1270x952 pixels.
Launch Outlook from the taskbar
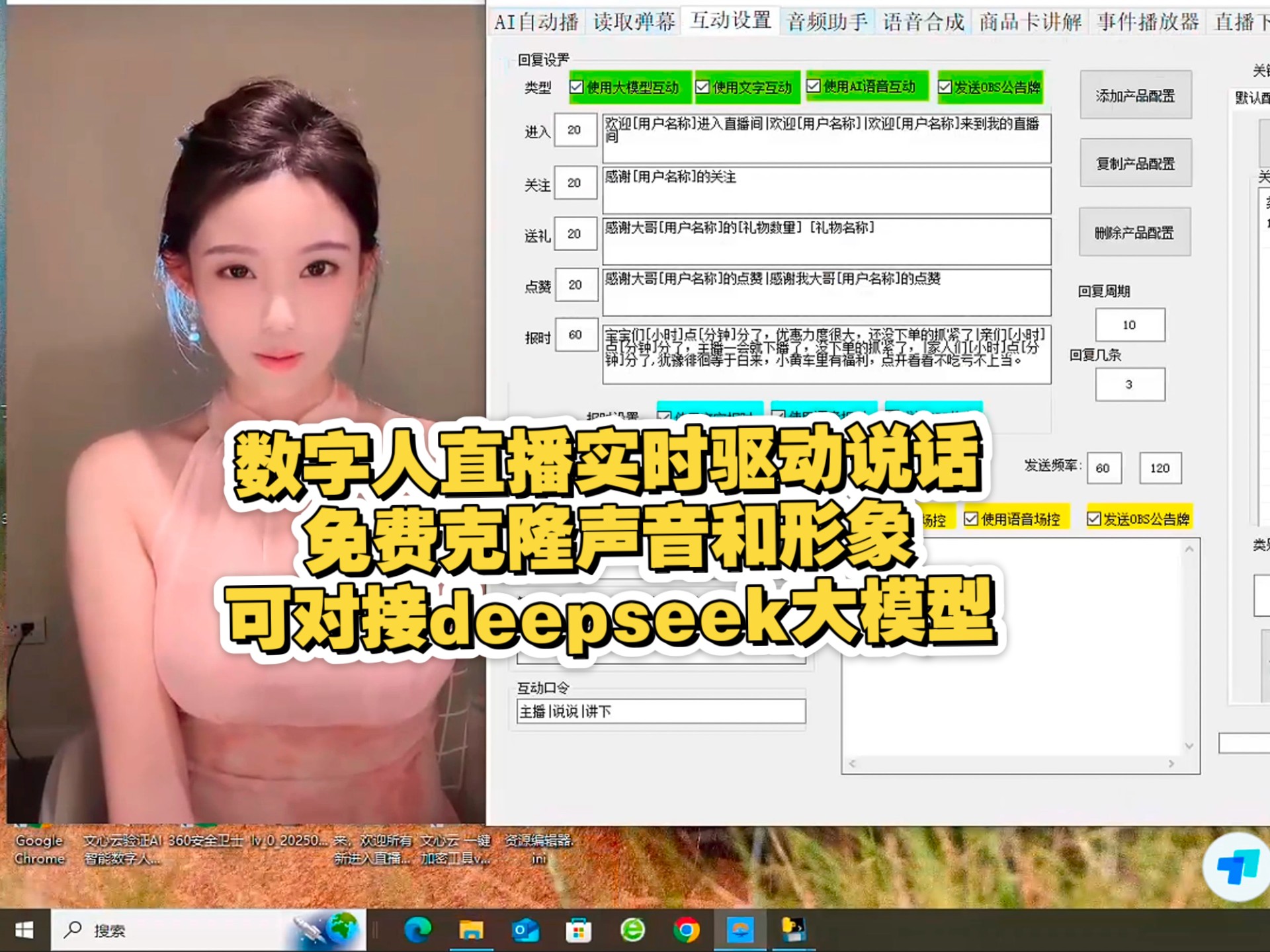click(x=525, y=930)
